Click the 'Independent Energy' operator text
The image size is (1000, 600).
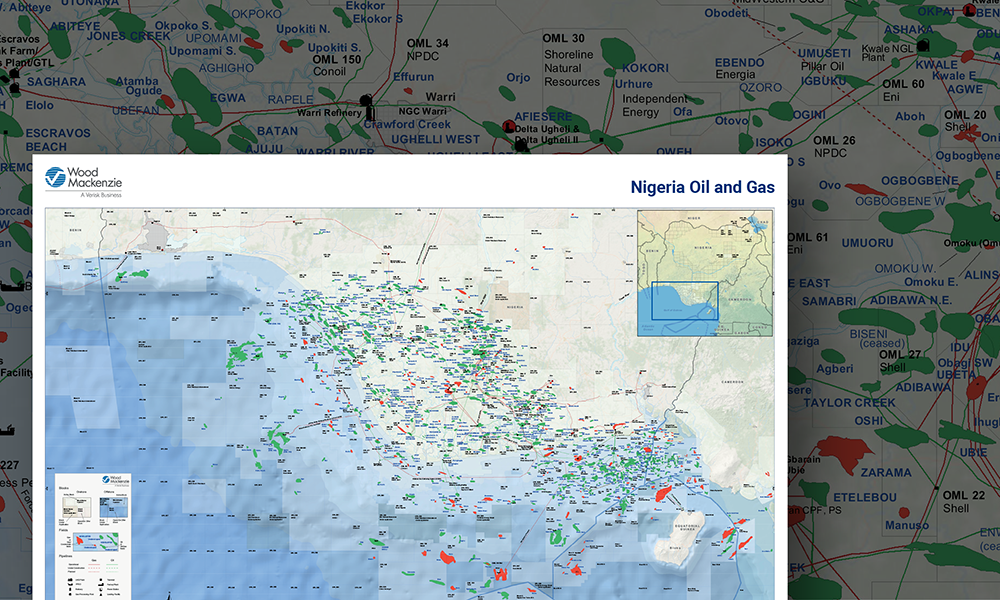click(655, 105)
